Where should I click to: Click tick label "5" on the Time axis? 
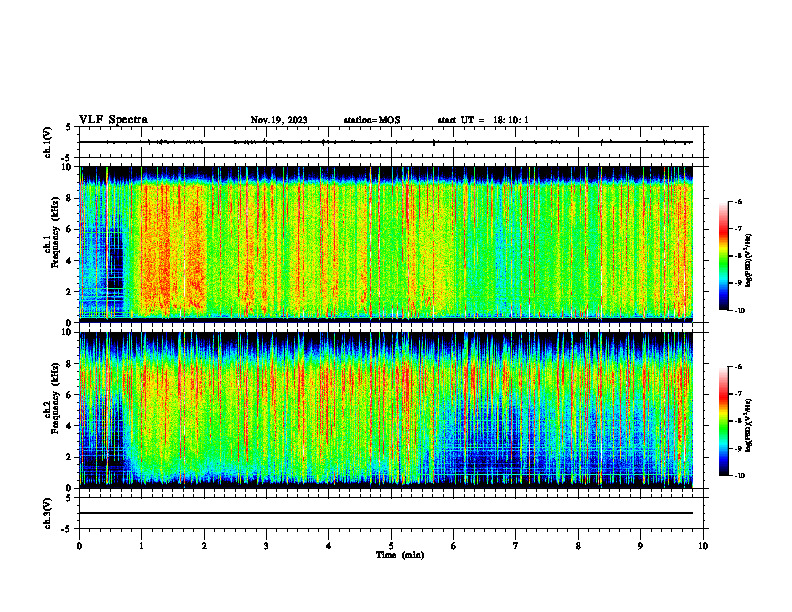[x=391, y=546]
